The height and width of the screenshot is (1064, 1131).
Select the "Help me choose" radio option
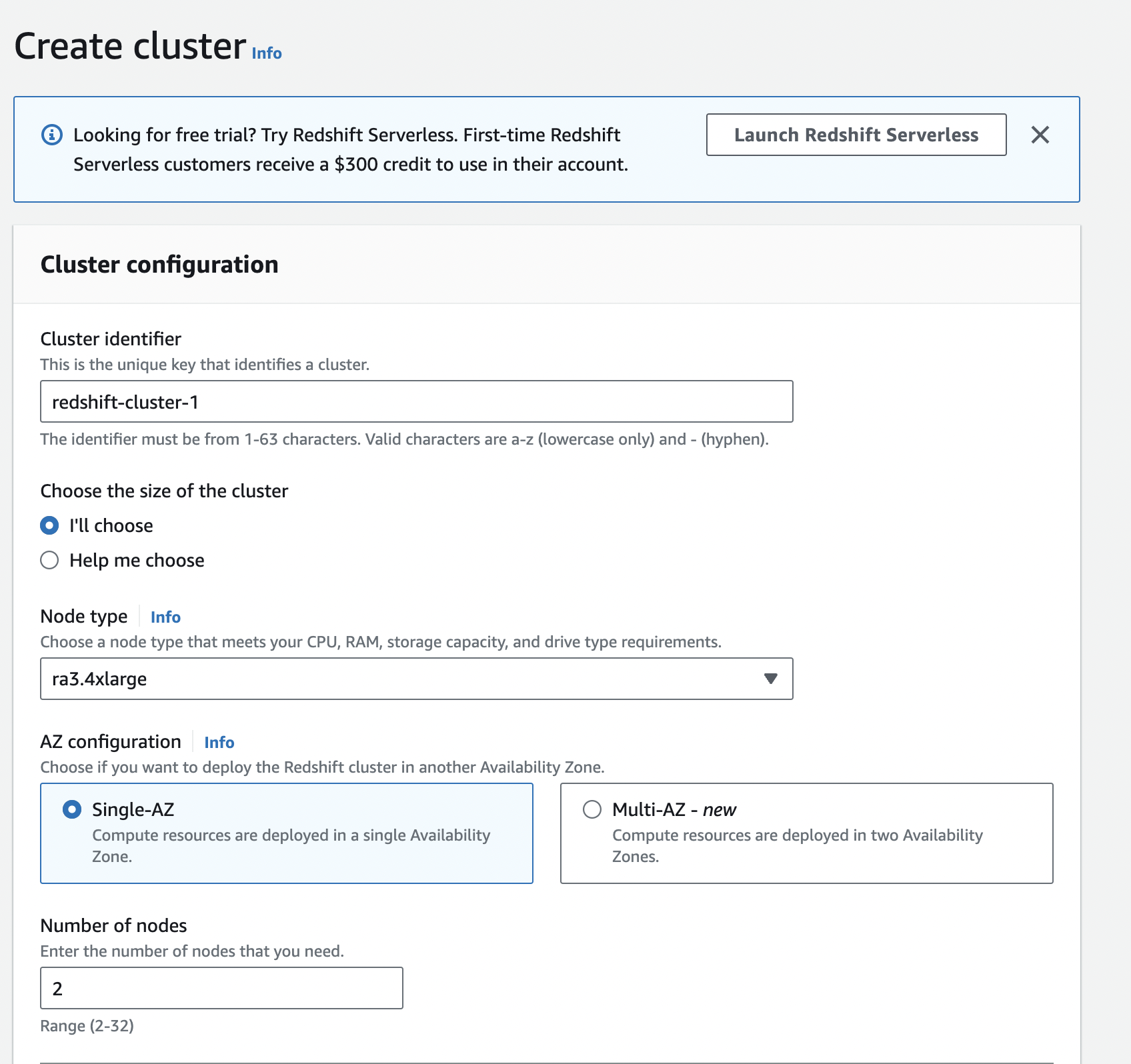pyautogui.click(x=50, y=560)
